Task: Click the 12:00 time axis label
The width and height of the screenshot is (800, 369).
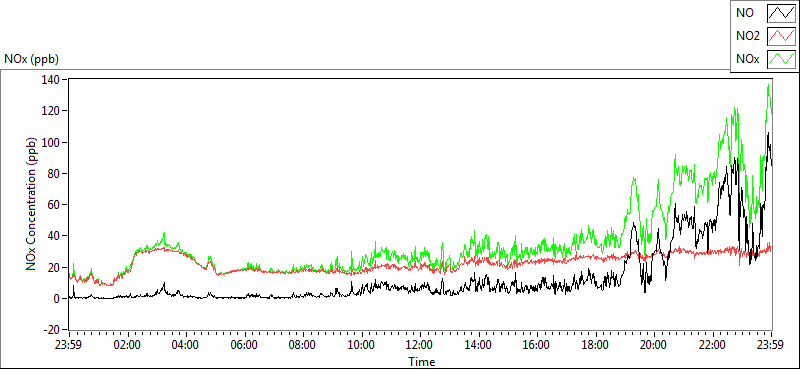Action: click(420, 344)
